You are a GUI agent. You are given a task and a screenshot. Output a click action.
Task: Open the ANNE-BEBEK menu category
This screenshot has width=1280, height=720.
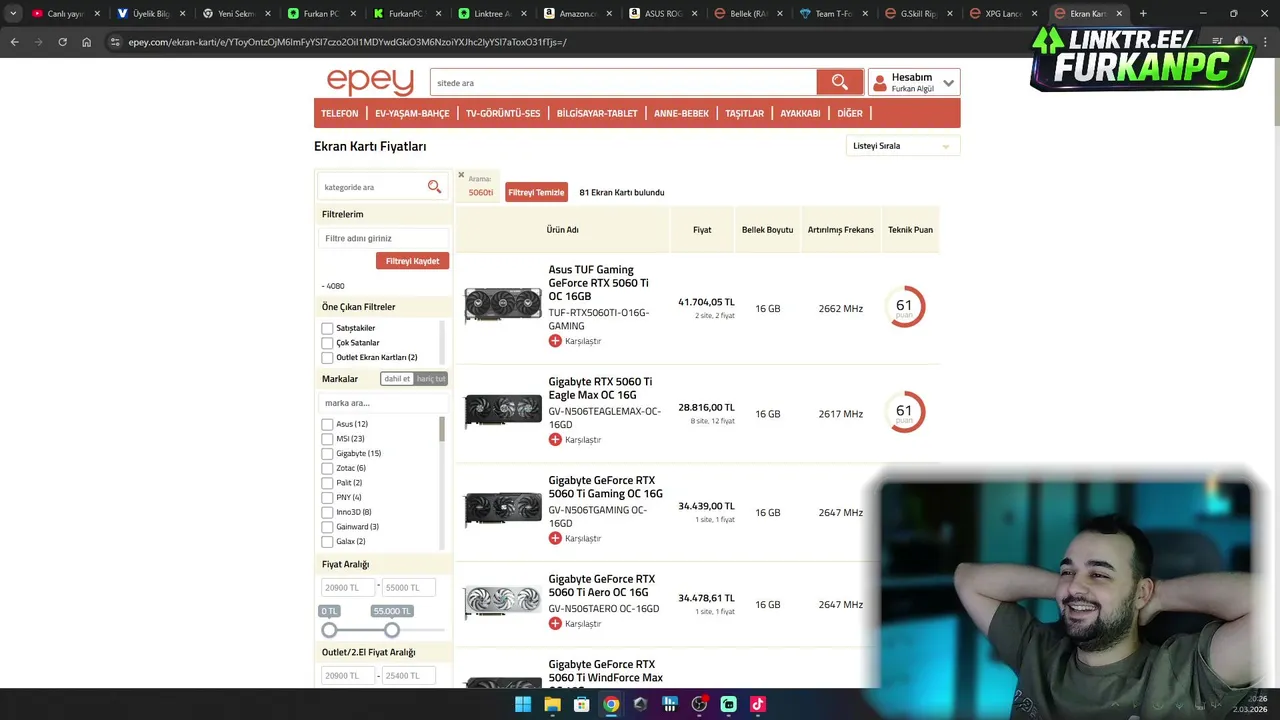click(x=681, y=113)
